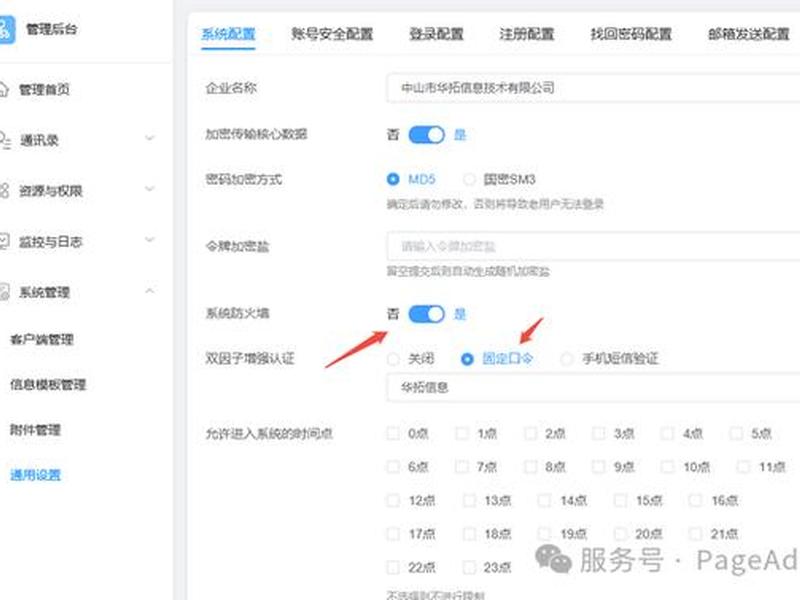This screenshot has width=800, height=600.
Task: Check the 20点 time checkbox
Action: click(620, 534)
